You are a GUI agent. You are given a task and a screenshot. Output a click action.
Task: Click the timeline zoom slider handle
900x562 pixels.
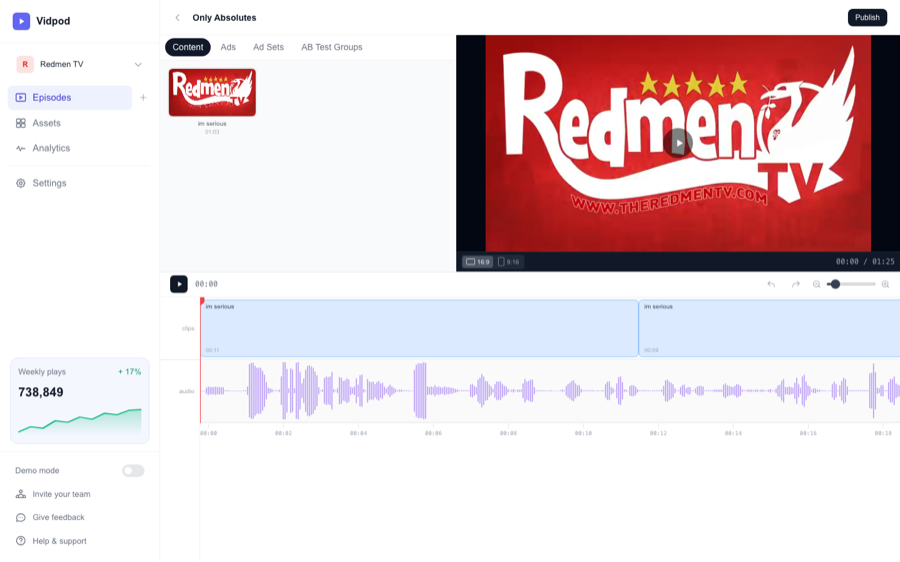click(835, 284)
